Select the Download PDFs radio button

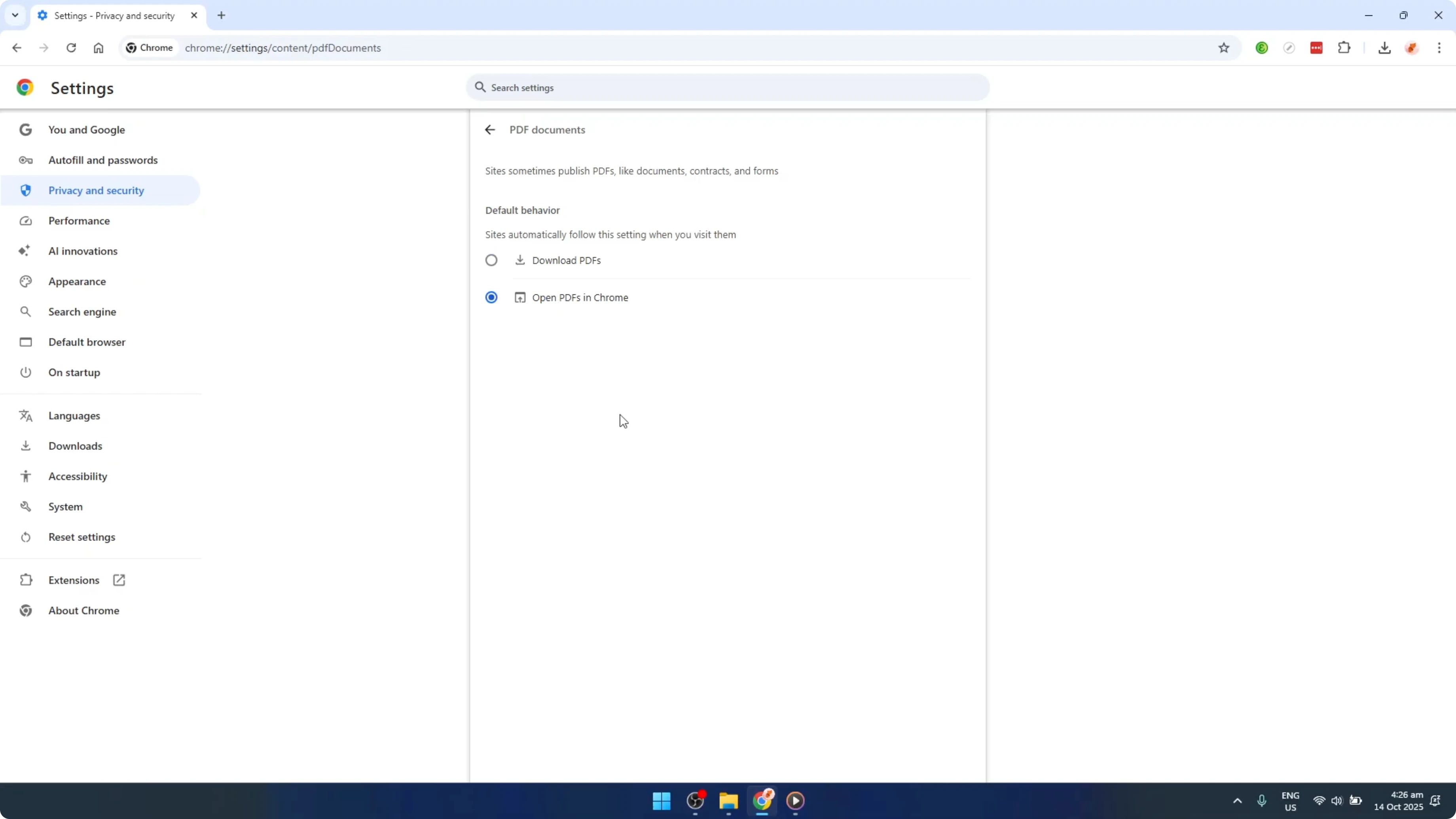pos(491,260)
